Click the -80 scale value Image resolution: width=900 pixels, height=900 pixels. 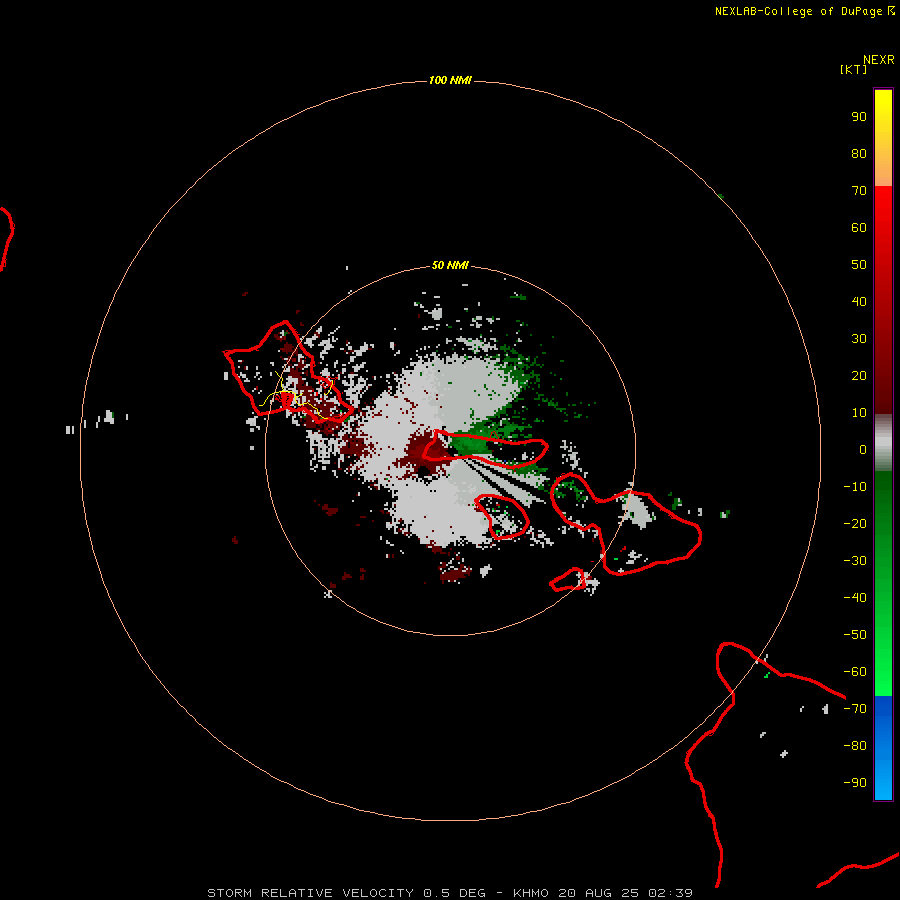pos(855,746)
